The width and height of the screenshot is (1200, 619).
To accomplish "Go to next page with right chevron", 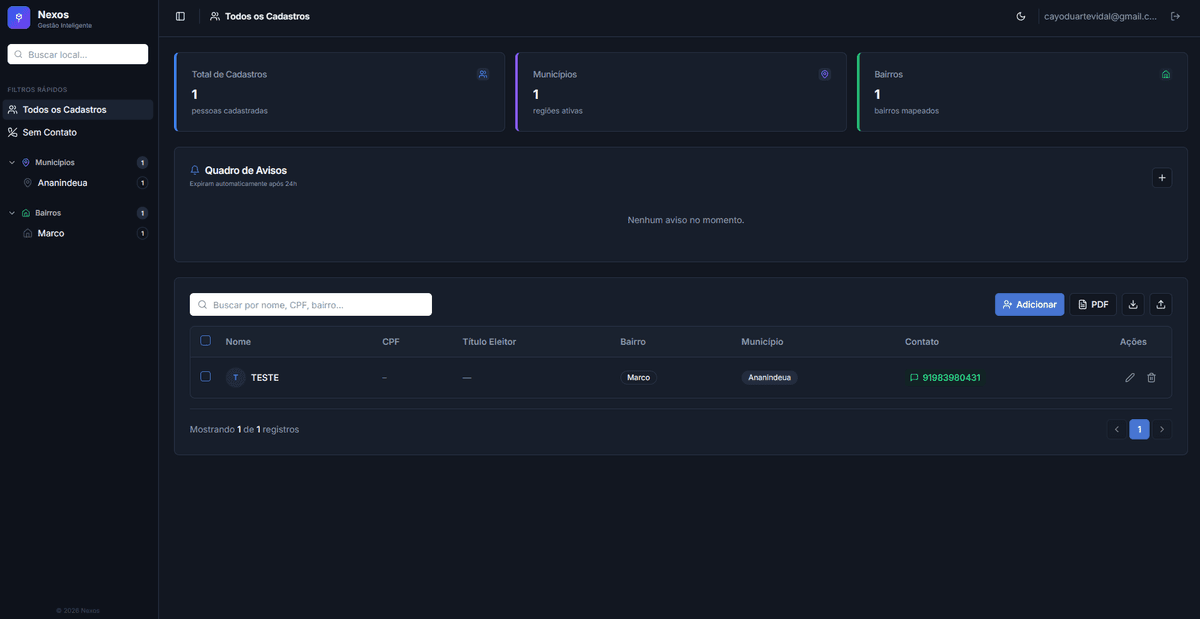I will click(1161, 430).
